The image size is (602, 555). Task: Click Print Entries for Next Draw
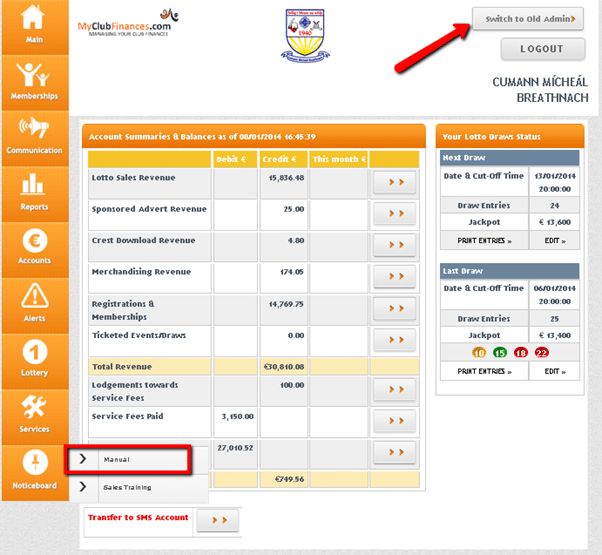click(483, 241)
